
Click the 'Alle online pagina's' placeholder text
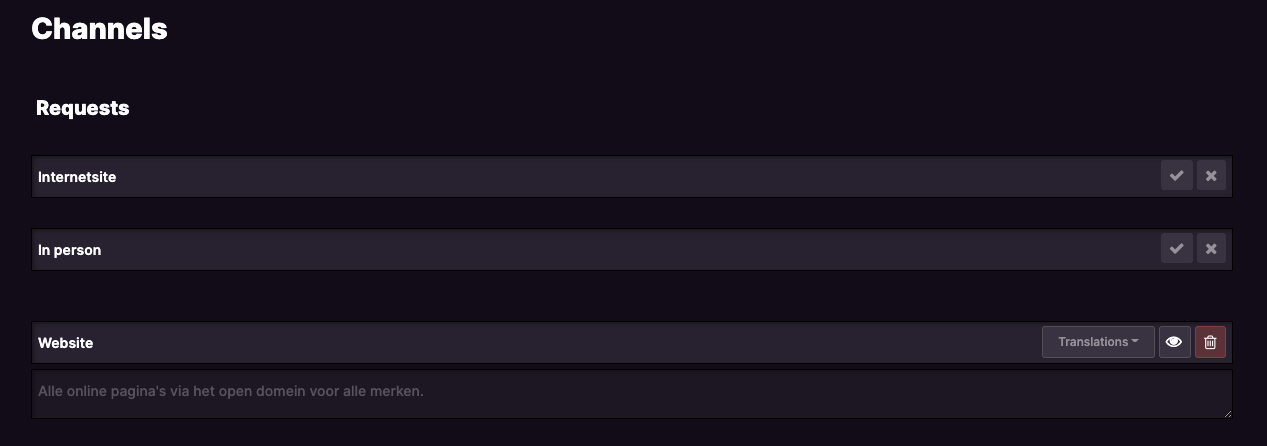(x=231, y=391)
